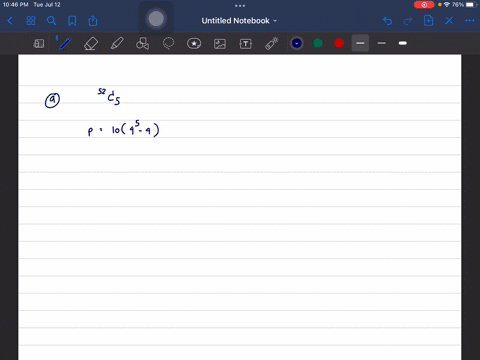Close the editing toolbar with X
The image size is (480, 360).
point(449,21)
